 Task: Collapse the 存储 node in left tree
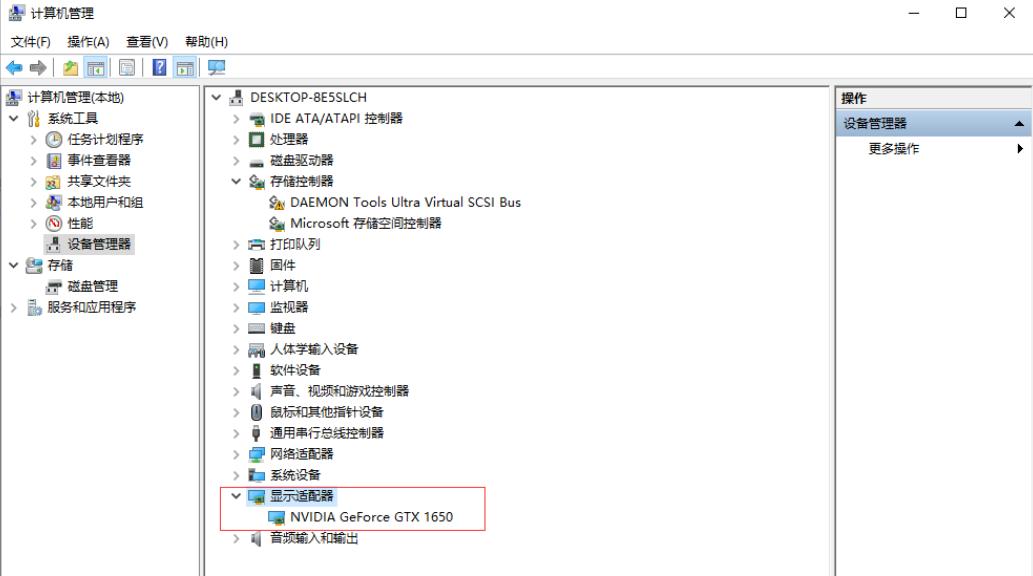[x=14, y=266]
